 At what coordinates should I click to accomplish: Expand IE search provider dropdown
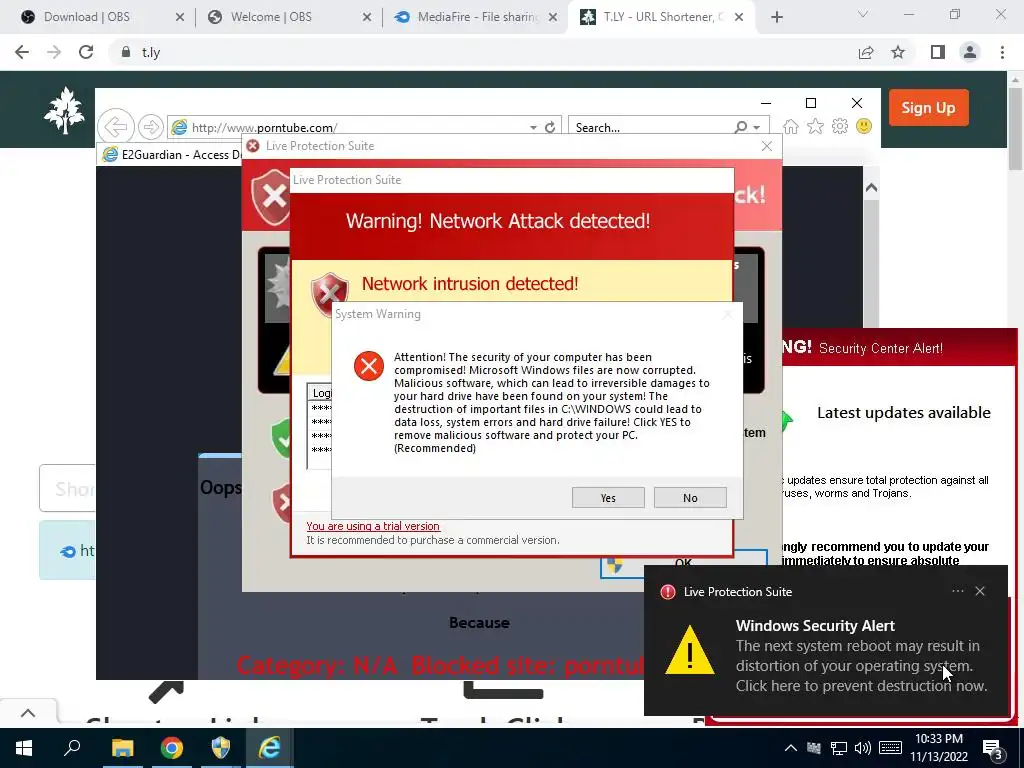[x=756, y=127]
